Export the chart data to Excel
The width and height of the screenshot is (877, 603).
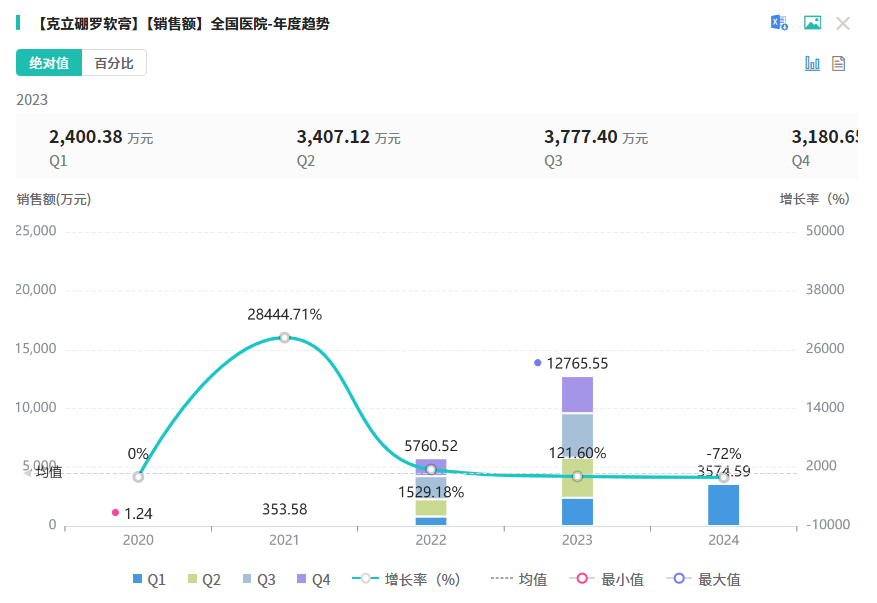tap(779, 23)
